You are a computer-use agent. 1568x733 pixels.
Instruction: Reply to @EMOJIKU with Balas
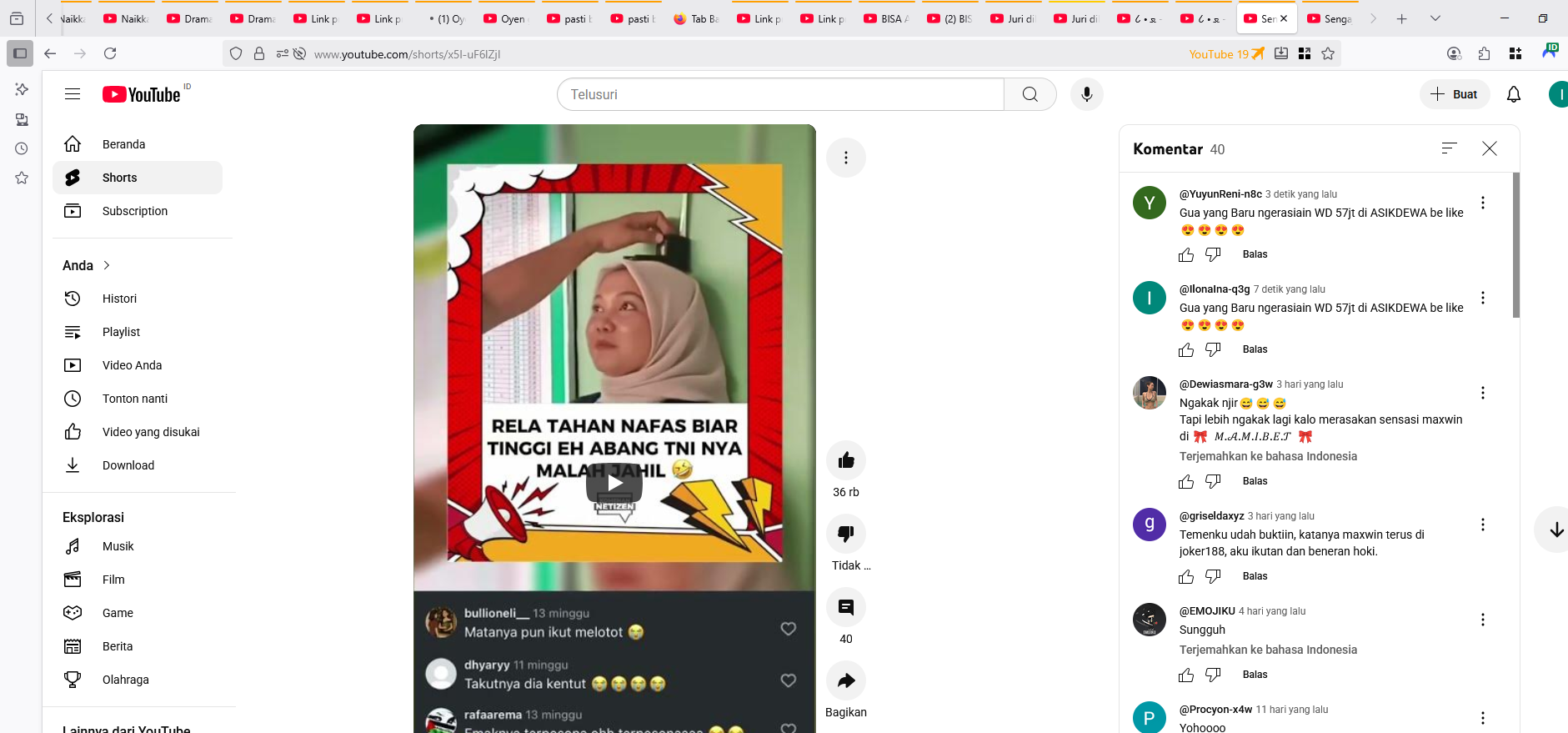pyautogui.click(x=1255, y=675)
